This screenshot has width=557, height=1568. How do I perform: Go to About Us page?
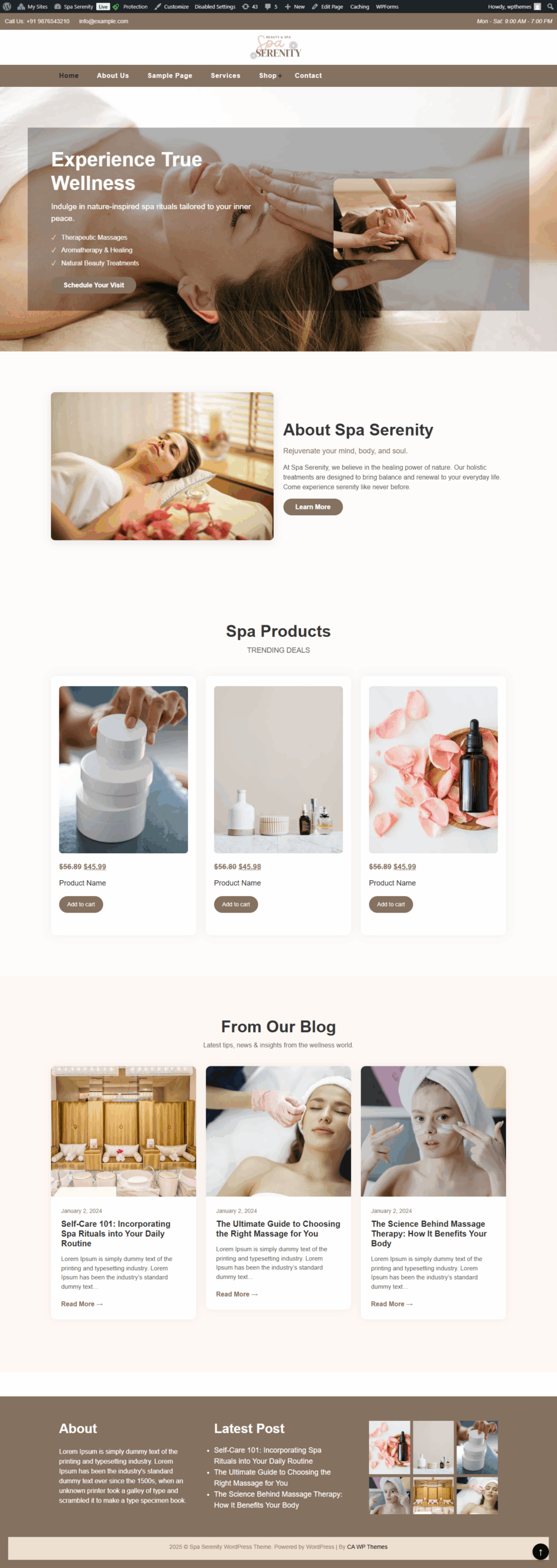[113, 76]
